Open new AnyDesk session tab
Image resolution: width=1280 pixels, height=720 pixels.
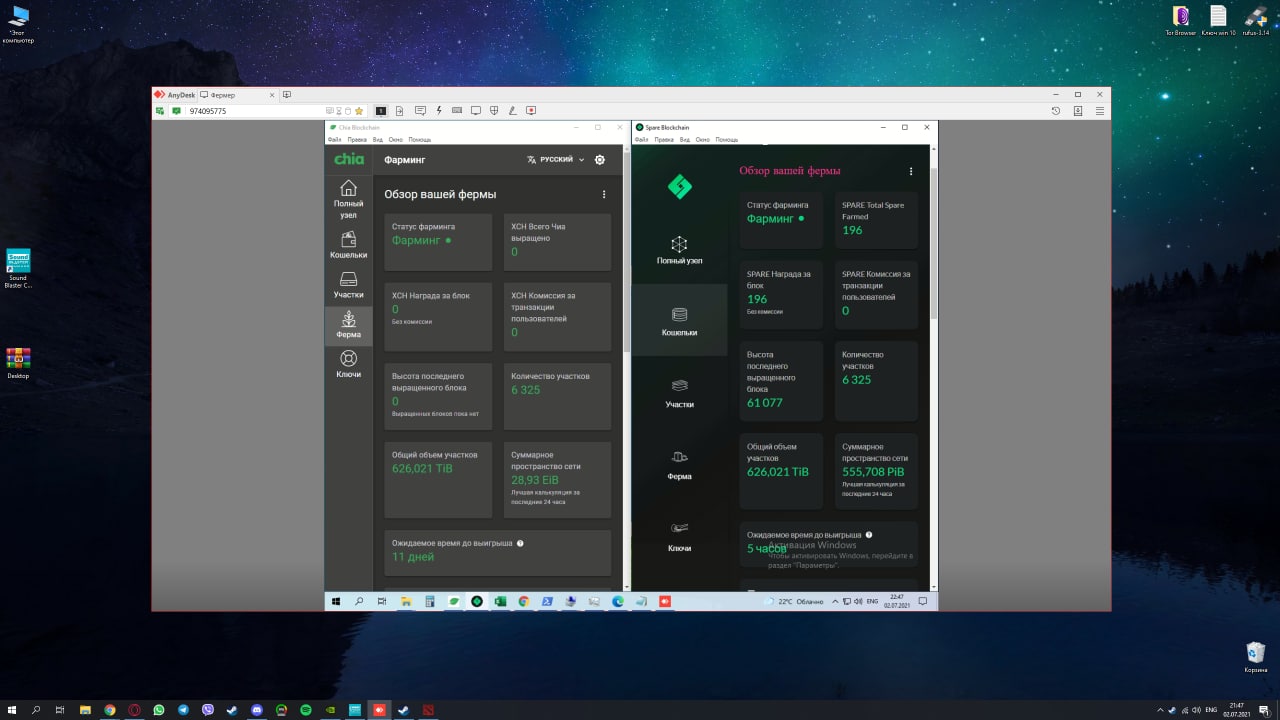pyautogui.click(x=287, y=94)
